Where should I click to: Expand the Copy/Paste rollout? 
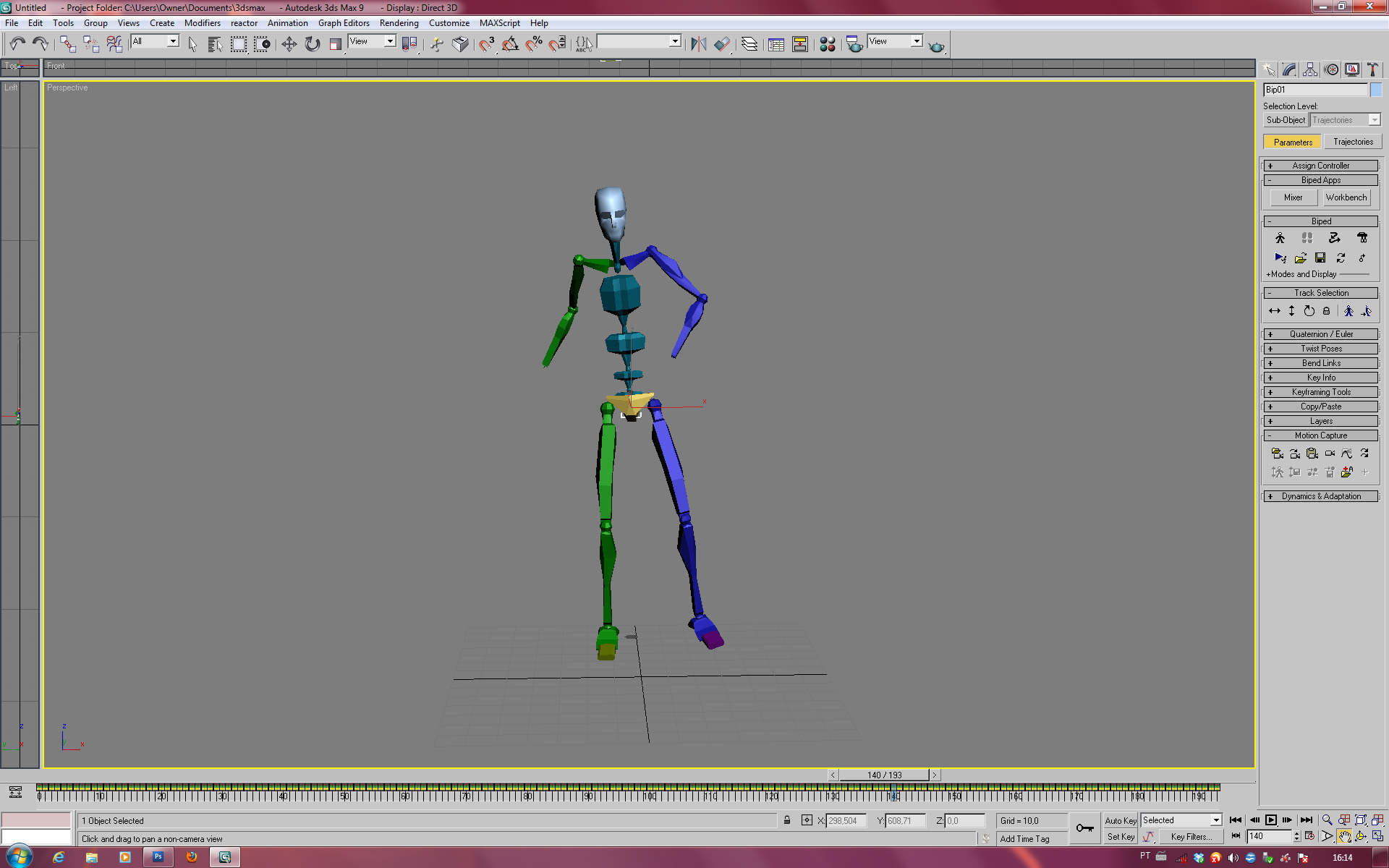pos(1320,407)
